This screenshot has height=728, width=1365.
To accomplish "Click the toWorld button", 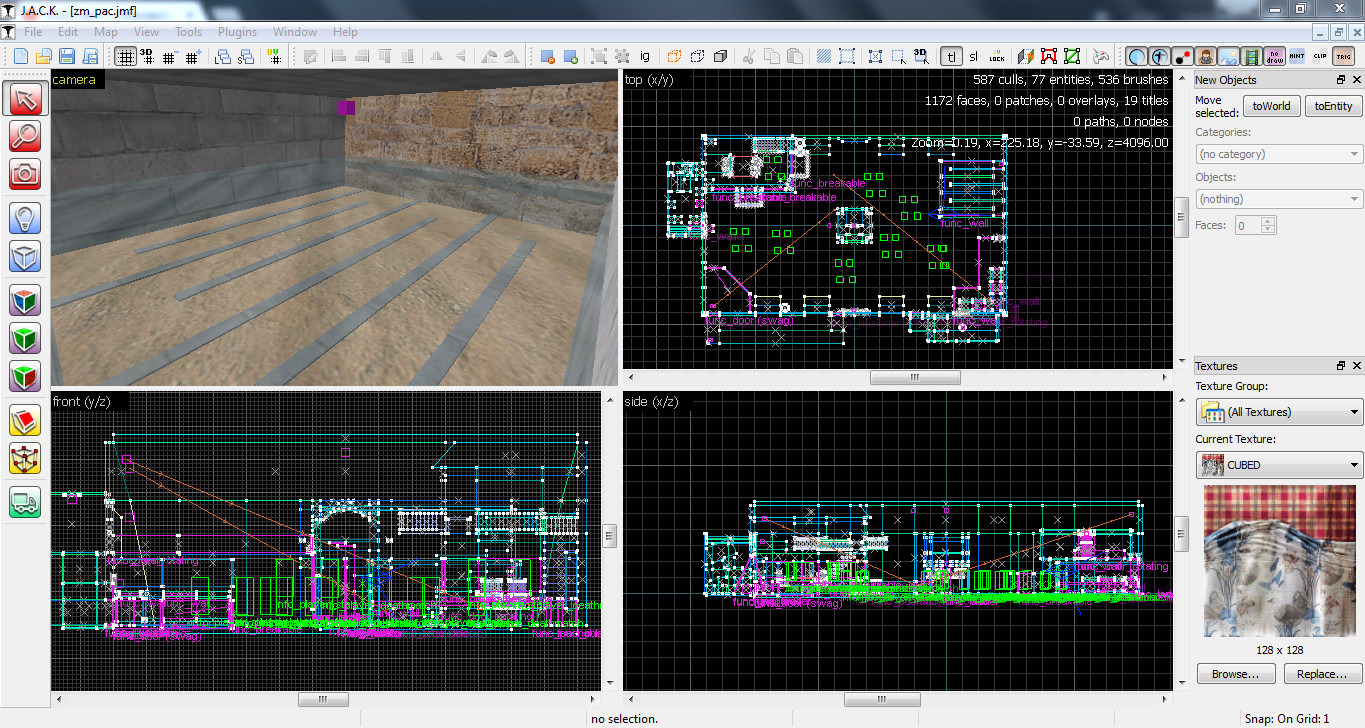I will 1271,106.
